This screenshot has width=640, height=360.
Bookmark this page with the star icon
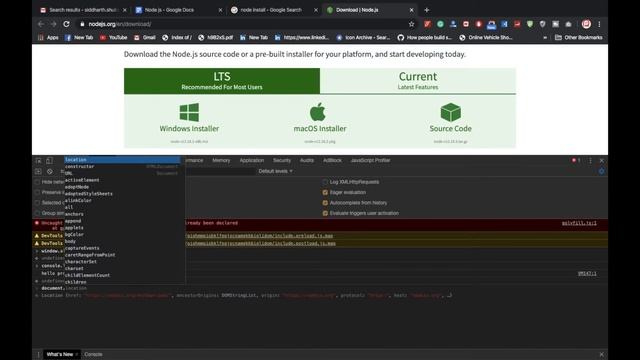pyautogui.click(x=411, y=24)
